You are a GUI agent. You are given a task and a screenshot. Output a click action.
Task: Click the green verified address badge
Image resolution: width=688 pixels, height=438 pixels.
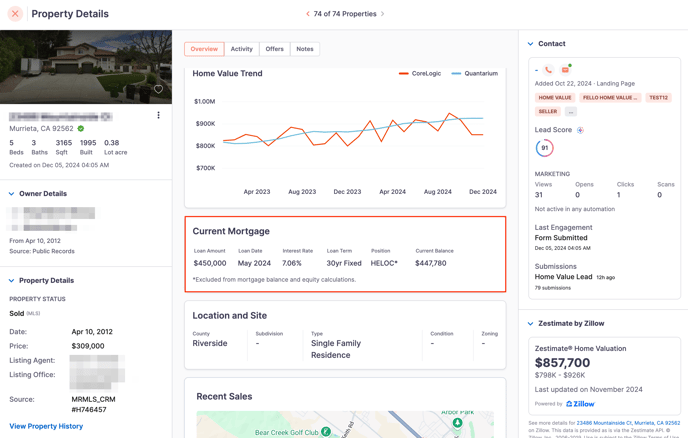click(81, 129)
